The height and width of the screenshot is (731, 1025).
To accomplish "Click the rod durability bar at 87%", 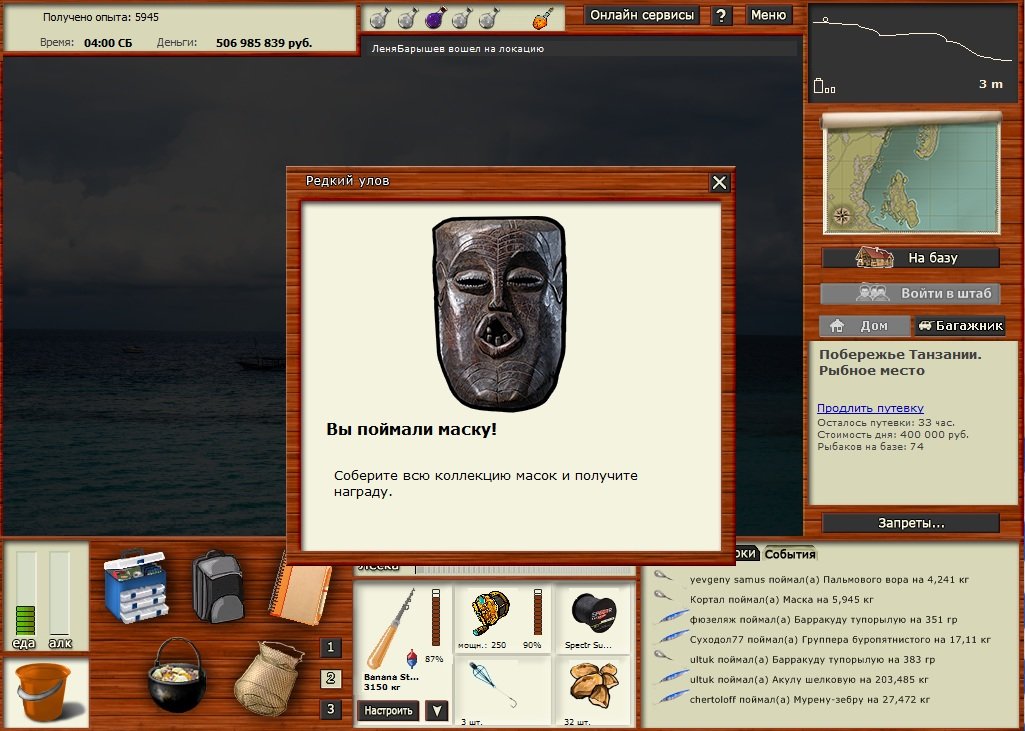I will (436, 617).
